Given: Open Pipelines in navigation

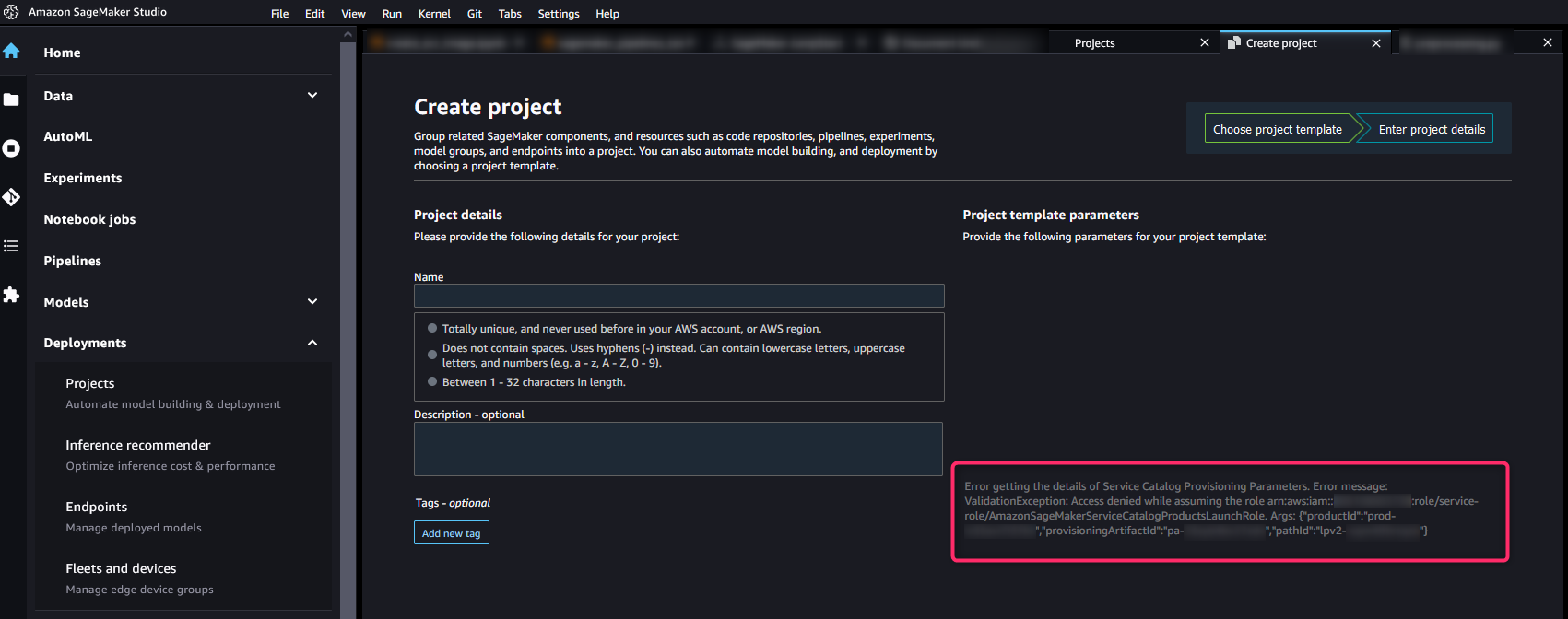Looking at the screenshot, I should [x=73, y=261].
